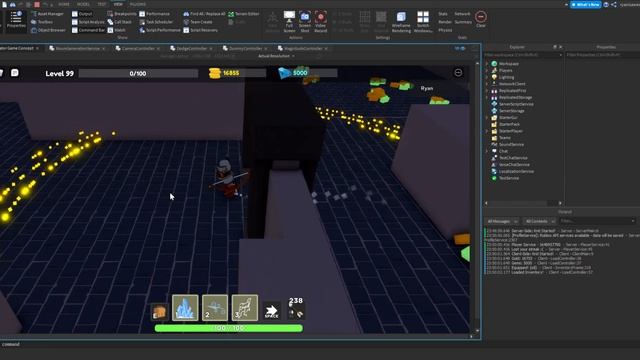The height and width of the screenshot is (360, 640).
Task: Toggle Wireframe Rendering
Action: tap(401, 22)
